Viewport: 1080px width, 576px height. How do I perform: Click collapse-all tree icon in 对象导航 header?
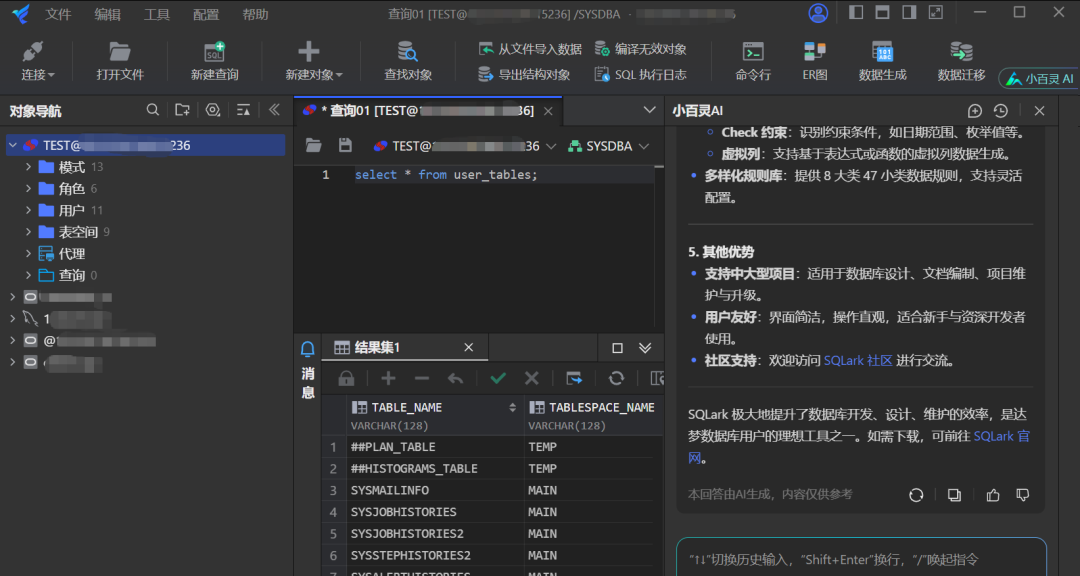(243, 110)
